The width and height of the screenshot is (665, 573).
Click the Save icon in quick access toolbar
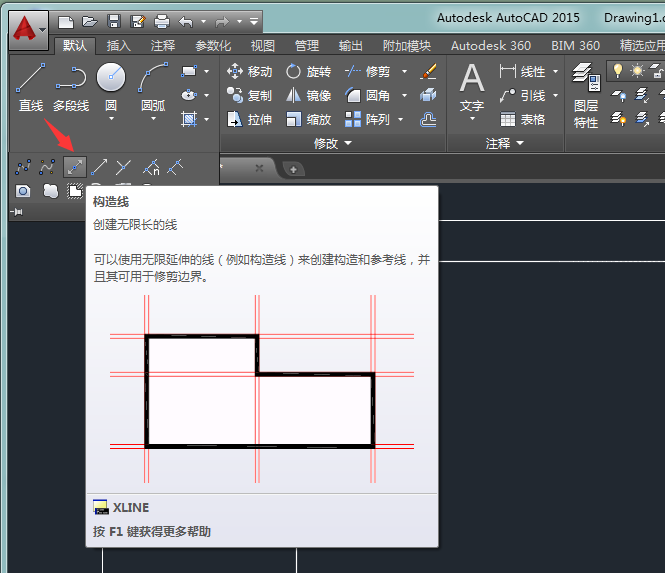tap(113, 20)
